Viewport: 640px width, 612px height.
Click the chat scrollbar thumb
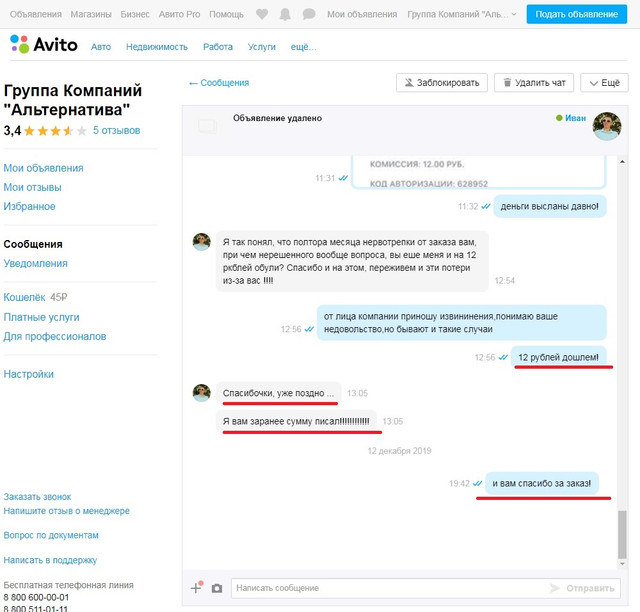[x=622, y=534]
